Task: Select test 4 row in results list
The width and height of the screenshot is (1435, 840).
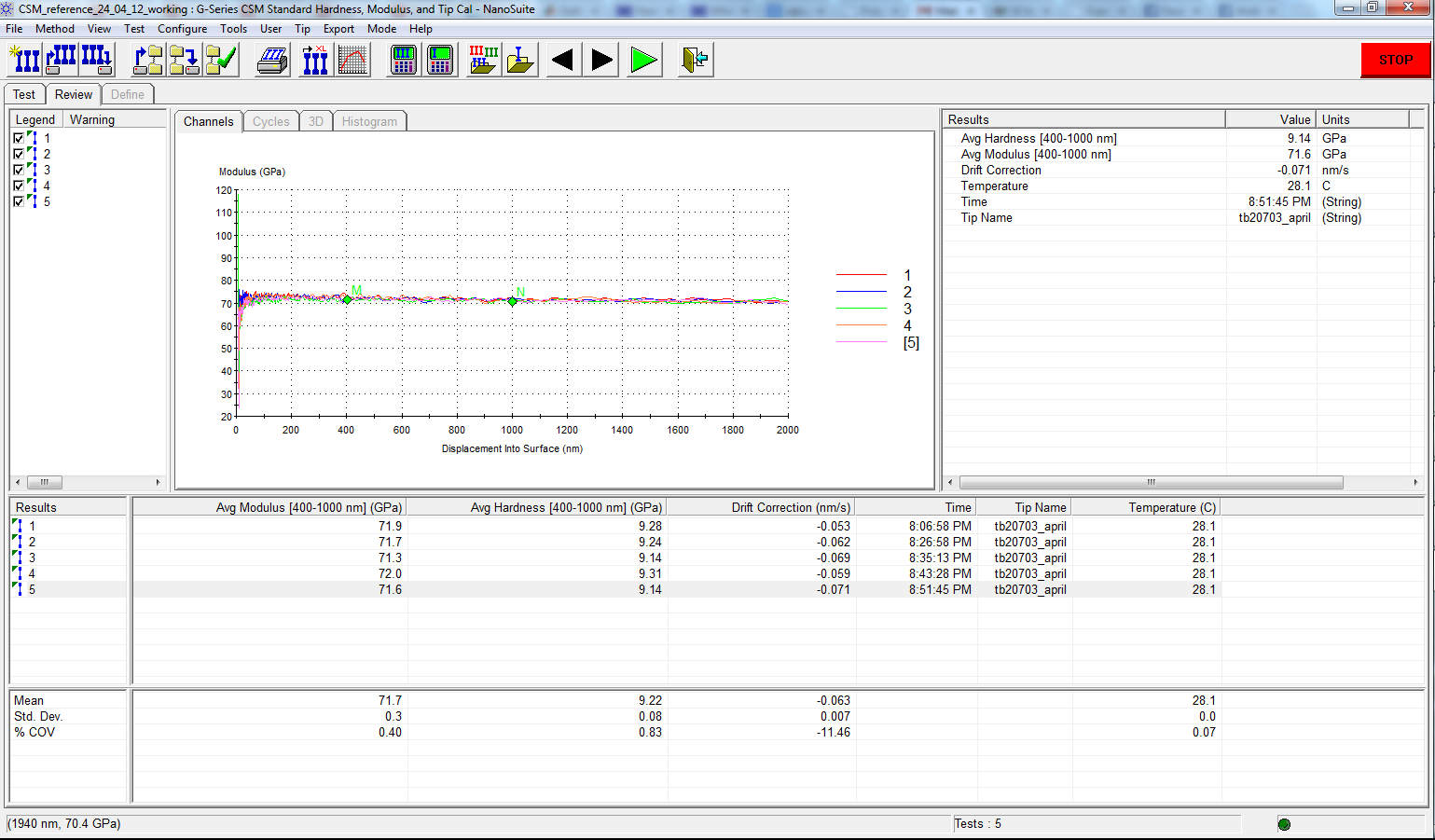Action: 32,573
